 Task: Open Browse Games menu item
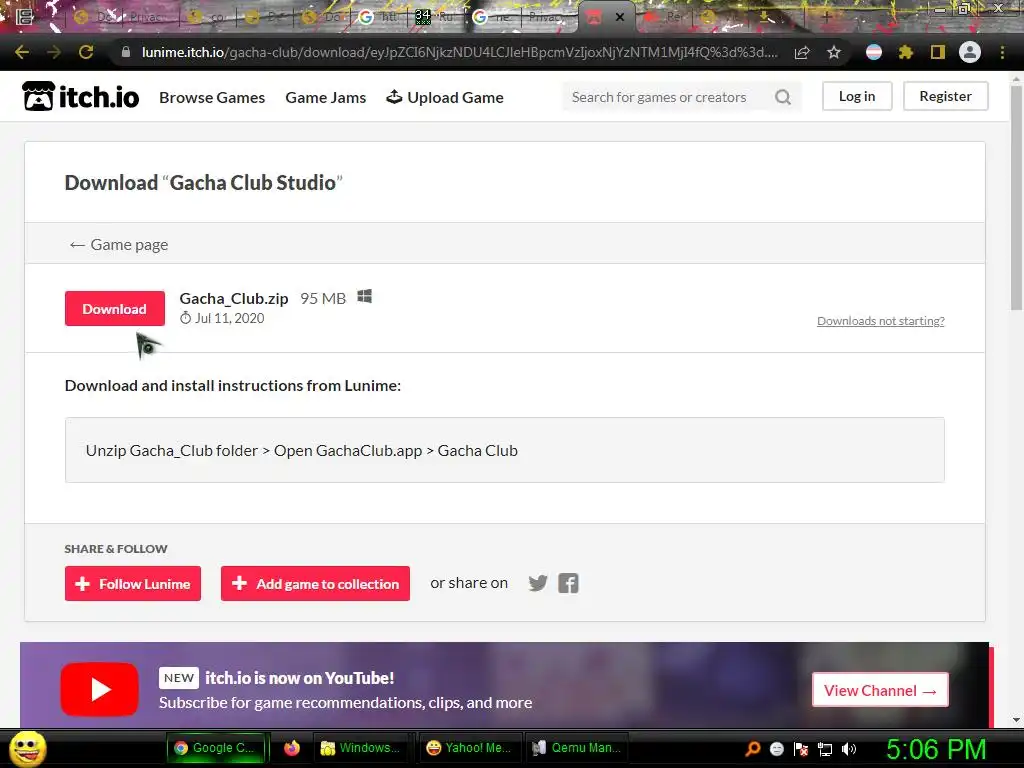pos(212,97)
